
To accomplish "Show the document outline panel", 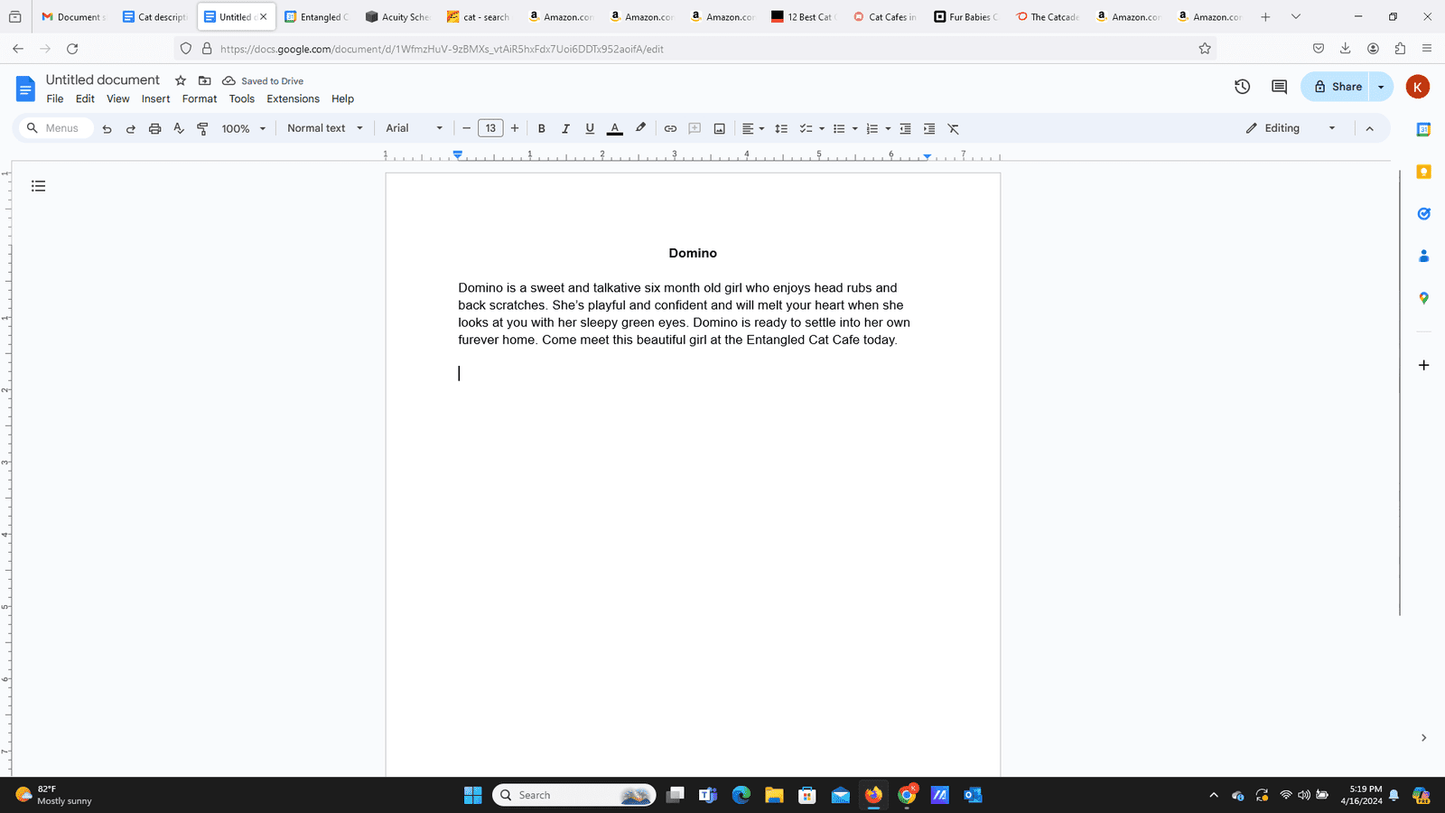I will [x=39, y=186].
